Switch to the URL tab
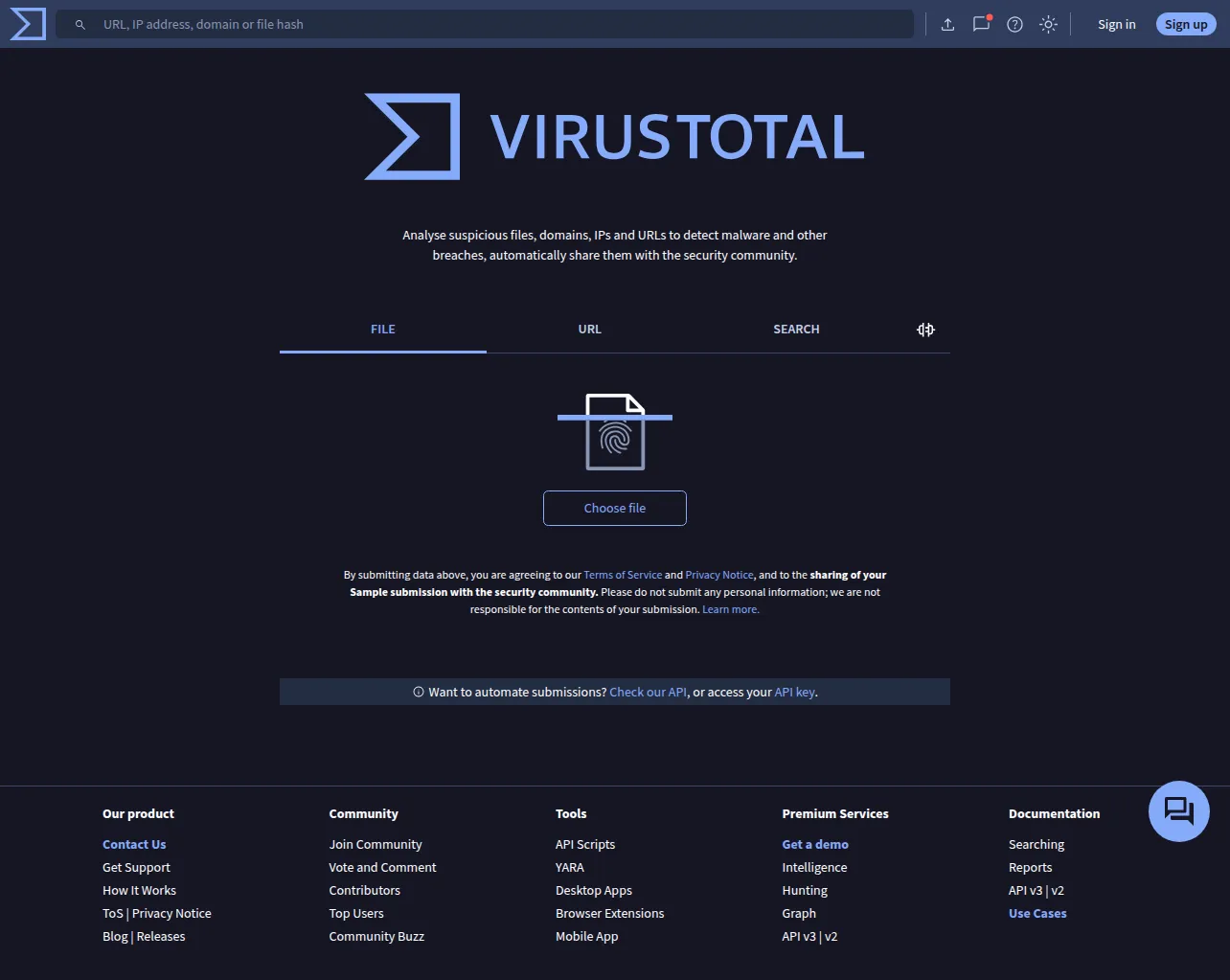 click(x=590, y=330)
